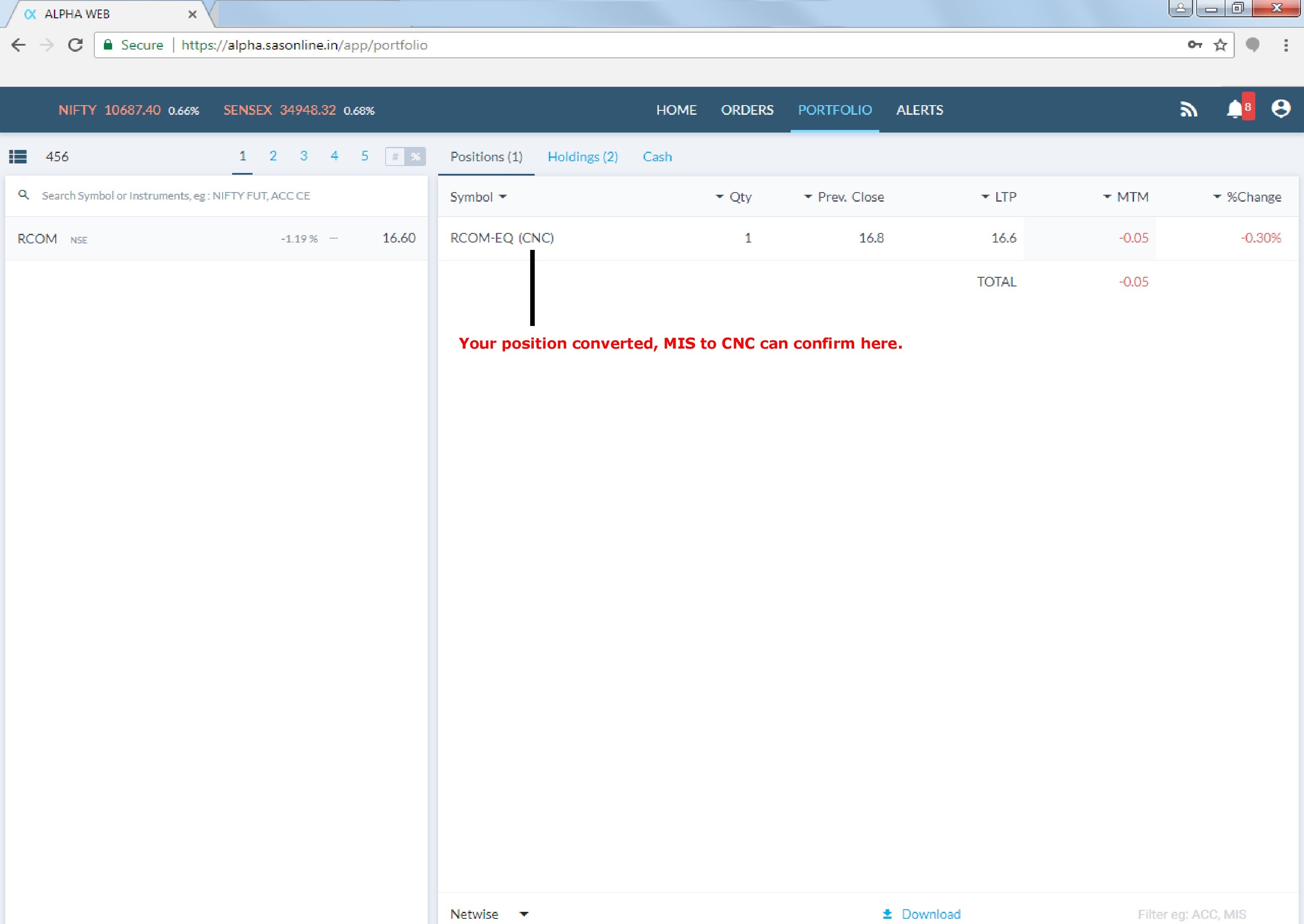1304x924 pixels.
Task: Open the notifications bell icon
Action: (1234, 109)
